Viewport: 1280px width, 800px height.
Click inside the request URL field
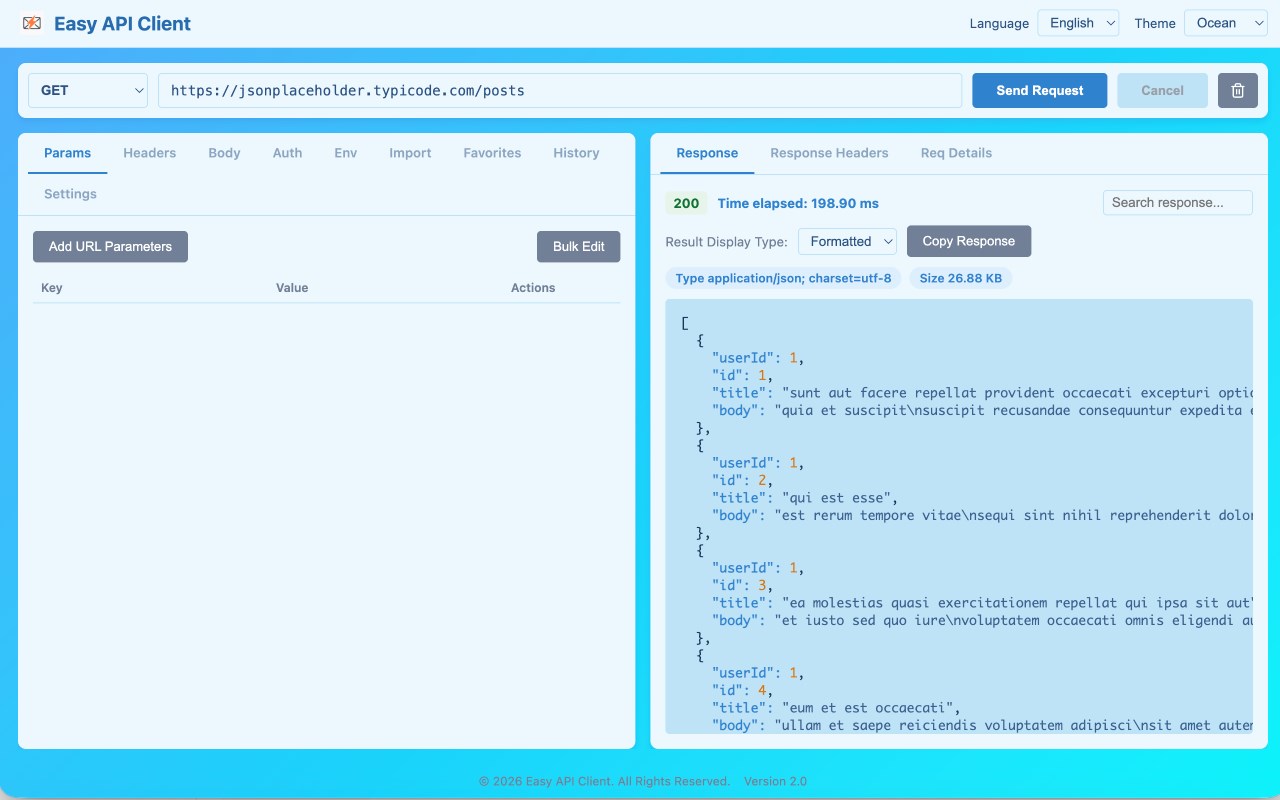pos(560,90)
